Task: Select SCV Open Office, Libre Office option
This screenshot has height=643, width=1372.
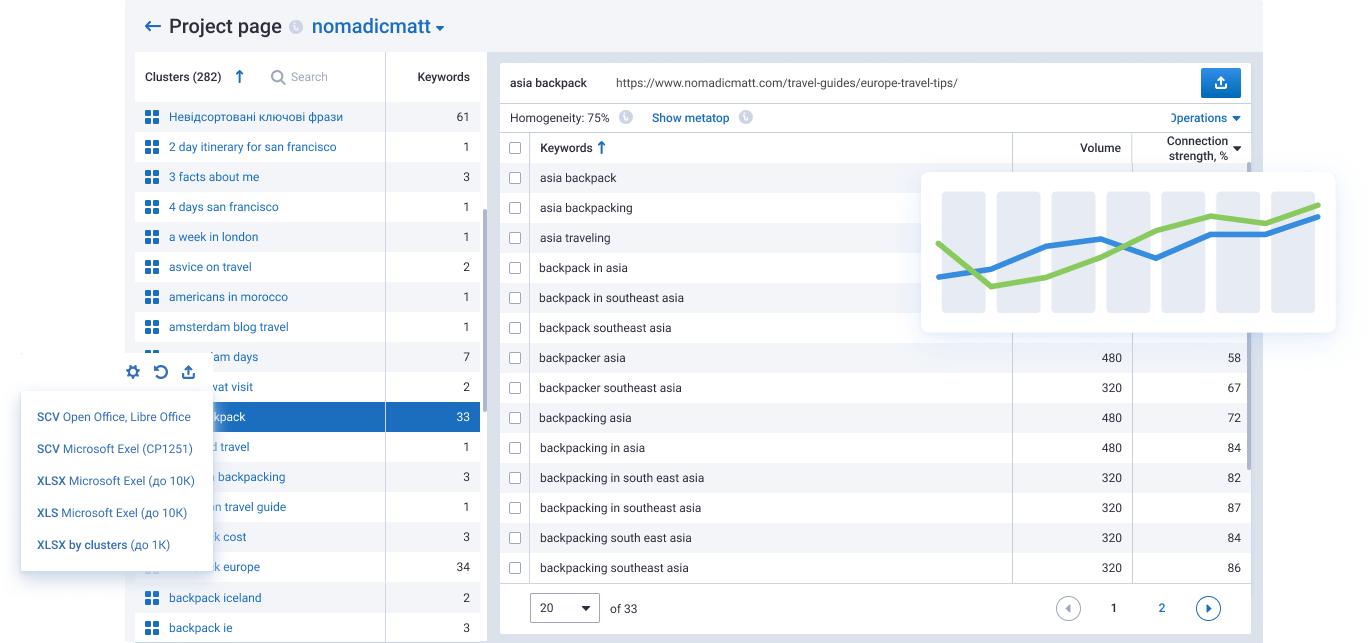Action: [113, 417]
